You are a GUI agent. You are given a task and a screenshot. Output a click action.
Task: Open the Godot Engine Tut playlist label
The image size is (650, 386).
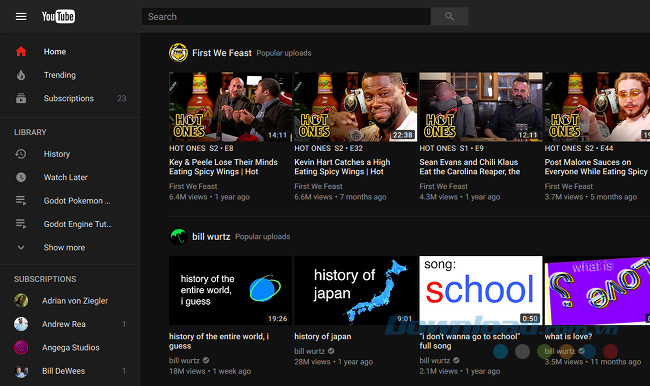click(x=78, y=224)
